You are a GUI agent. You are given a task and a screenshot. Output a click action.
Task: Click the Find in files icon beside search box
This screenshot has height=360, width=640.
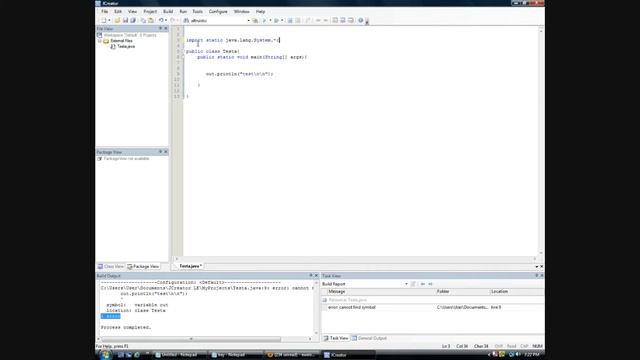tap(255, 20)
